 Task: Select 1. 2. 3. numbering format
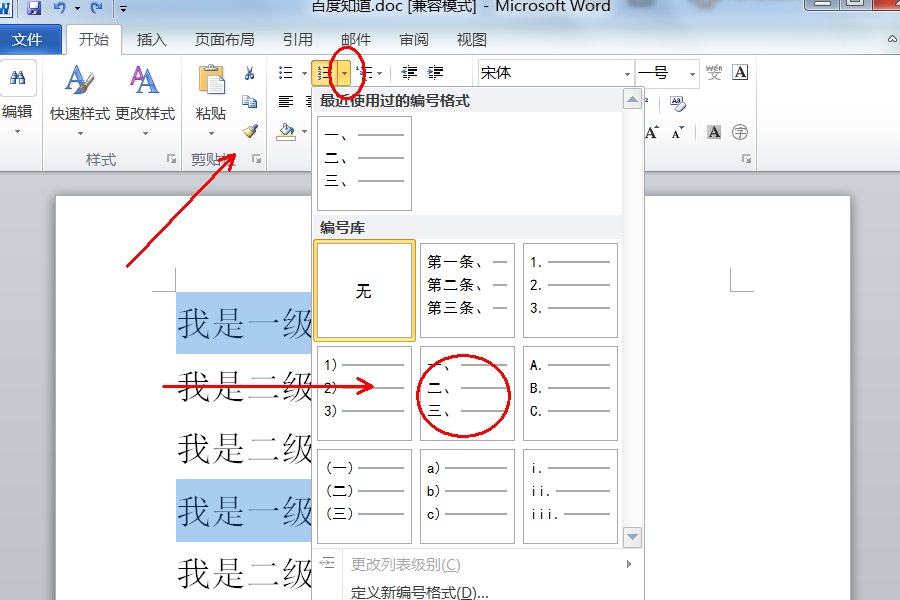coord(571,291)
